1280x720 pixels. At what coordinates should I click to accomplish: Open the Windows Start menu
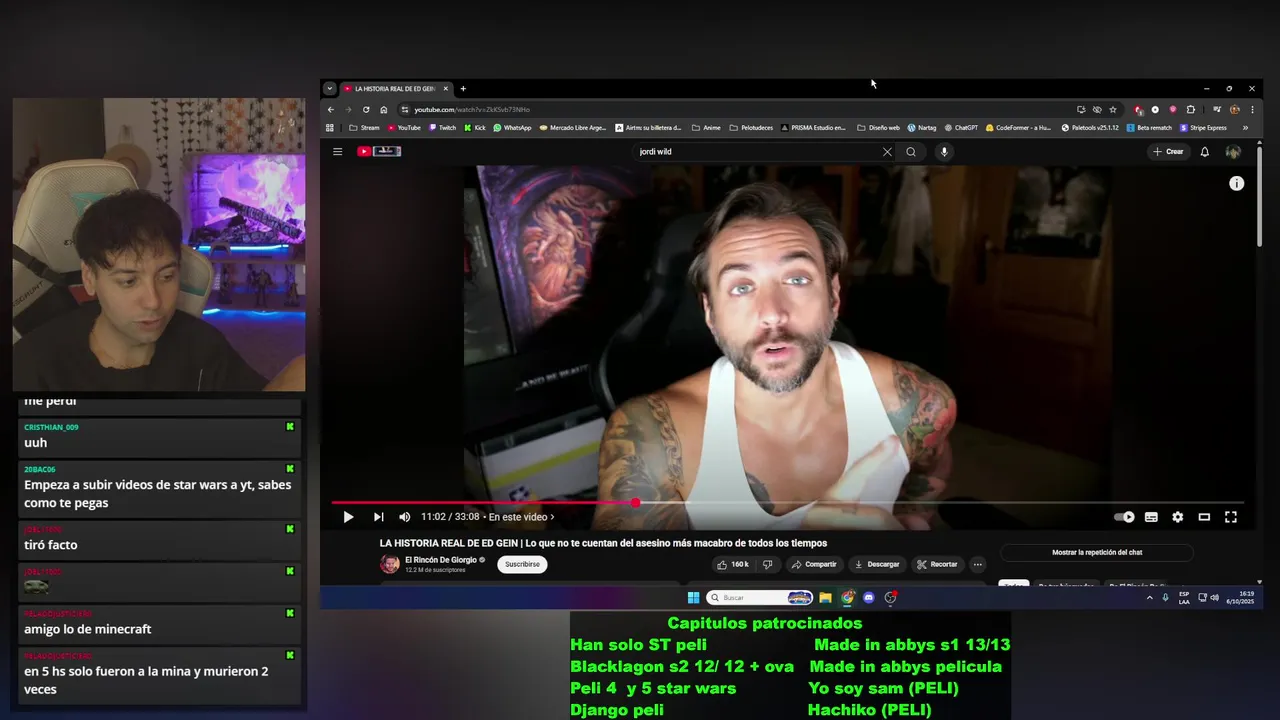pyautogui.click(x=693, y=598)
